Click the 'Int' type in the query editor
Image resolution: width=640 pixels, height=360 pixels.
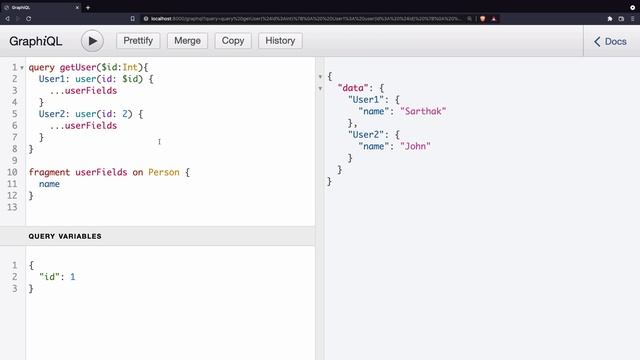130,67
